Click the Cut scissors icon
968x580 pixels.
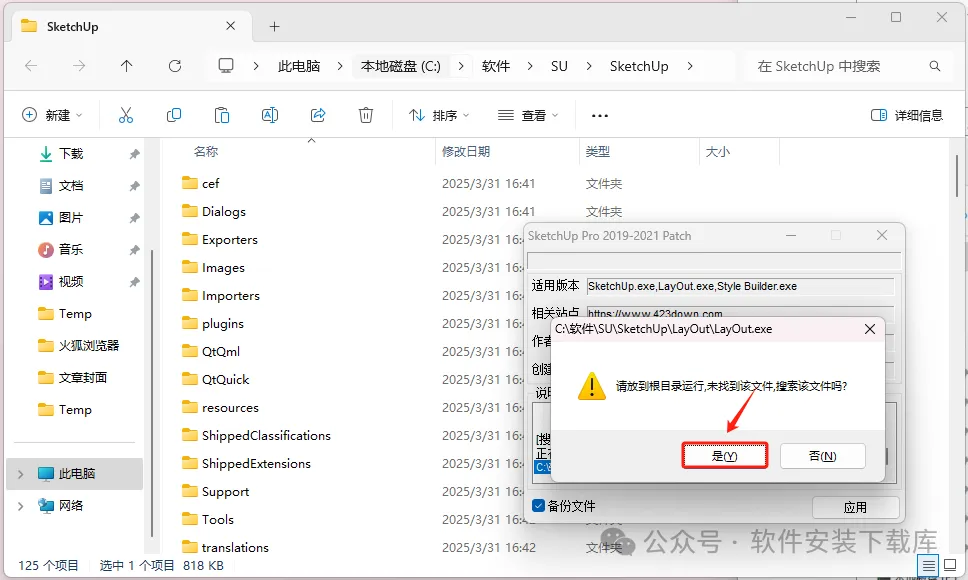tap(126, 115)
